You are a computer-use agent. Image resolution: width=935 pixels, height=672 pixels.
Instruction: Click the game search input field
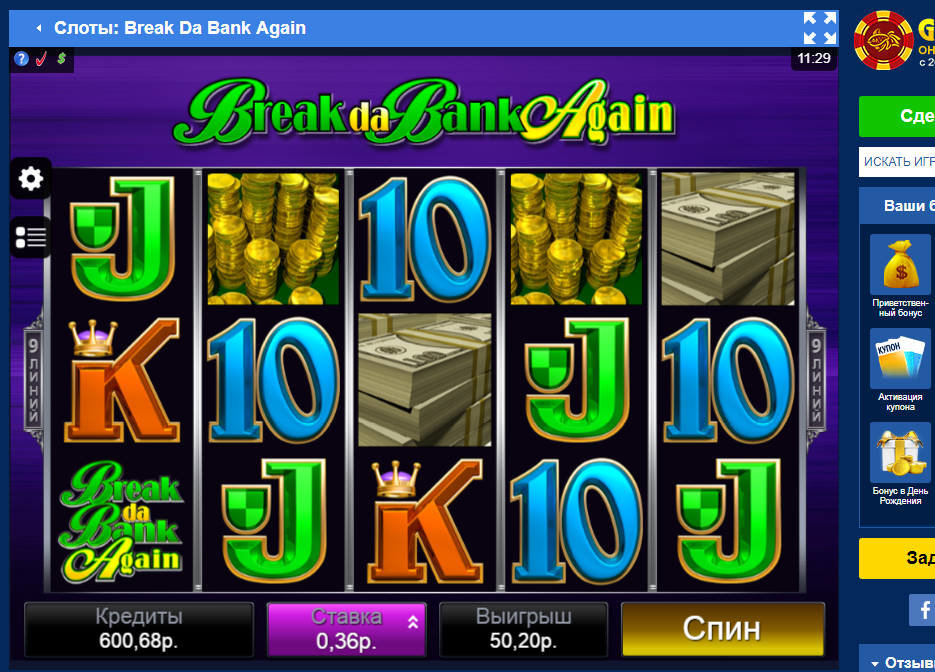[897, 162]
